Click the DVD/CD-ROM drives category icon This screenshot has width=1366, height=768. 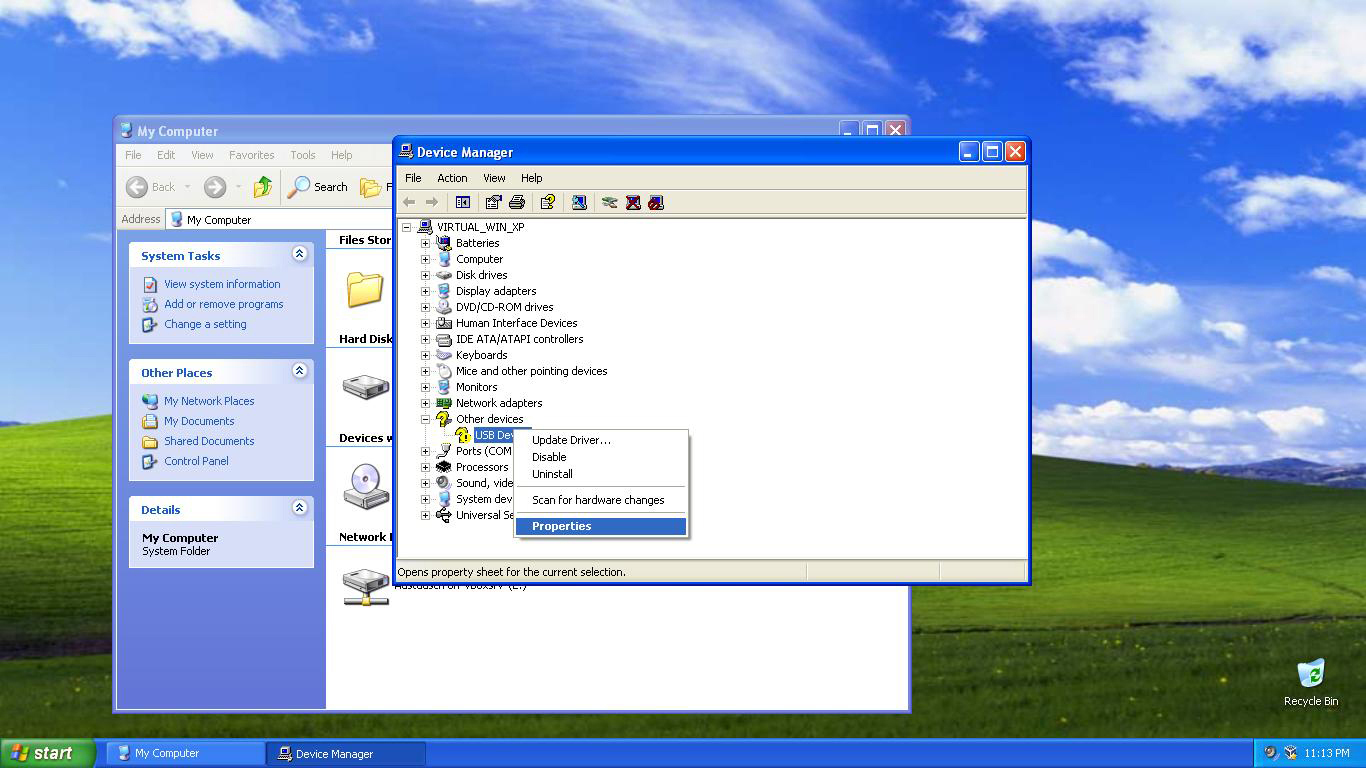444,307
